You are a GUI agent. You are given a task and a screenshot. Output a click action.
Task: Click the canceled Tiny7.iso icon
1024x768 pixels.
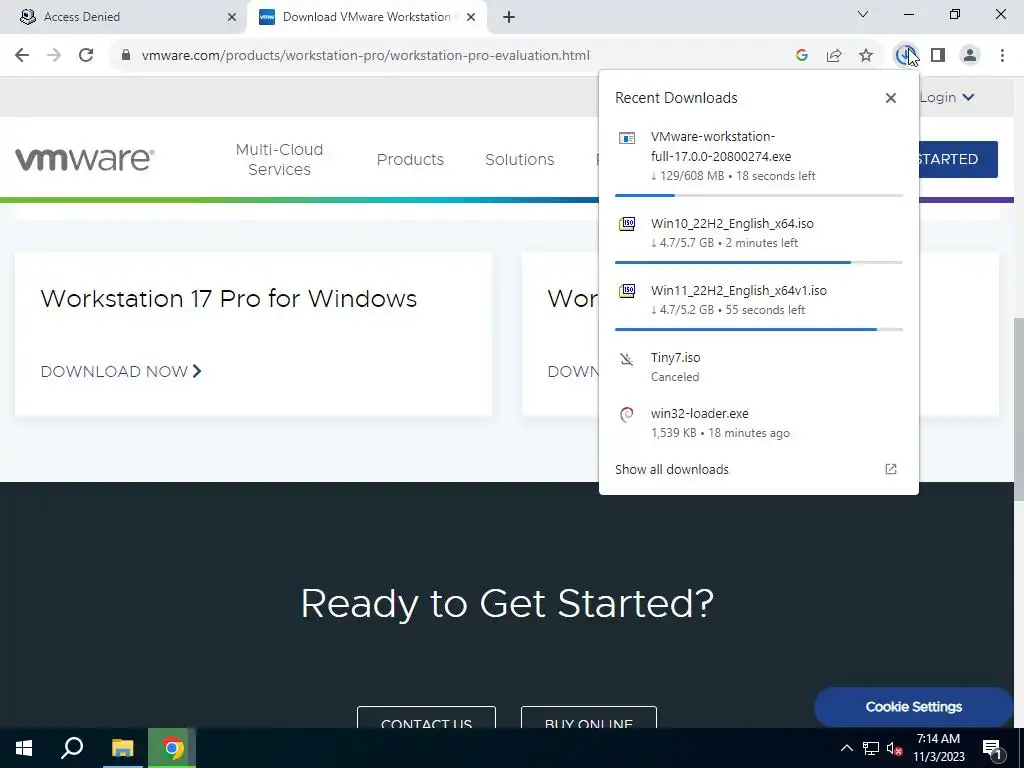click(x=627, y=359)
